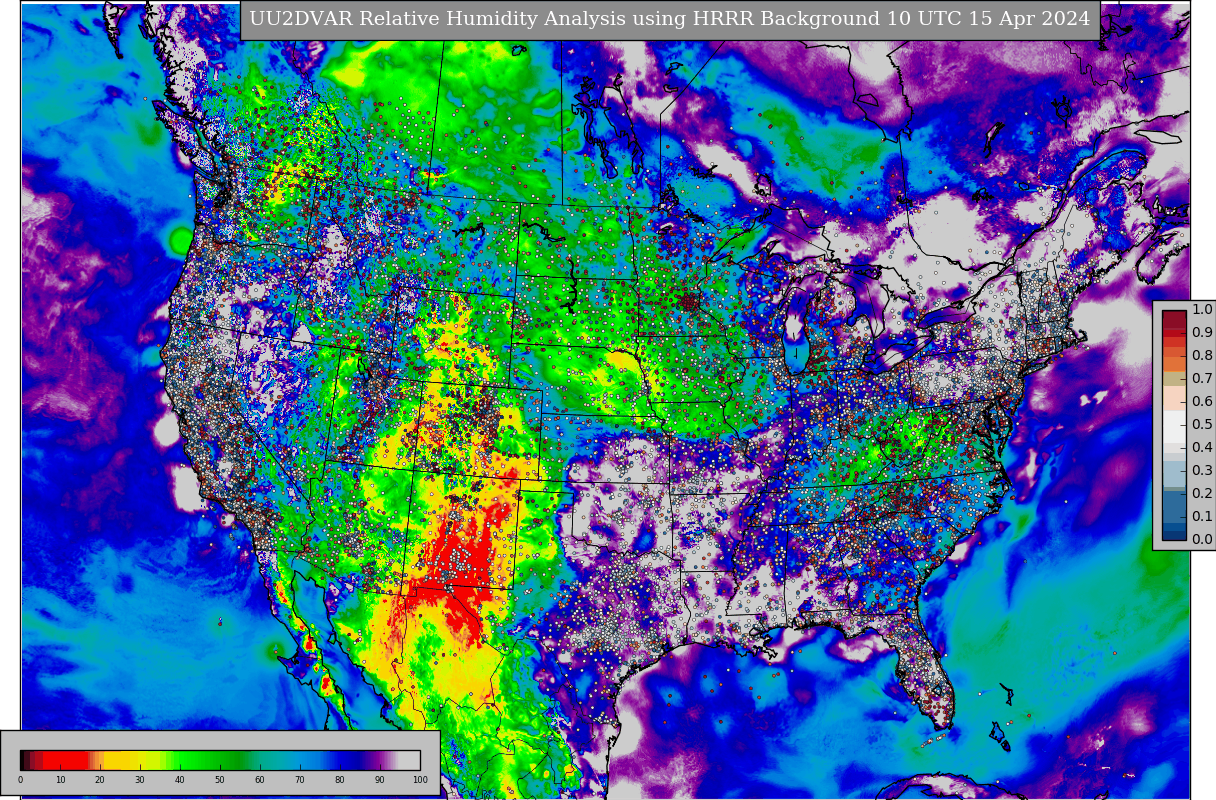Click the 1.0 label on vertical colorbar
Viewport: 1216px width, 800px height.
pyautogui.click(x=1202, y=309)
